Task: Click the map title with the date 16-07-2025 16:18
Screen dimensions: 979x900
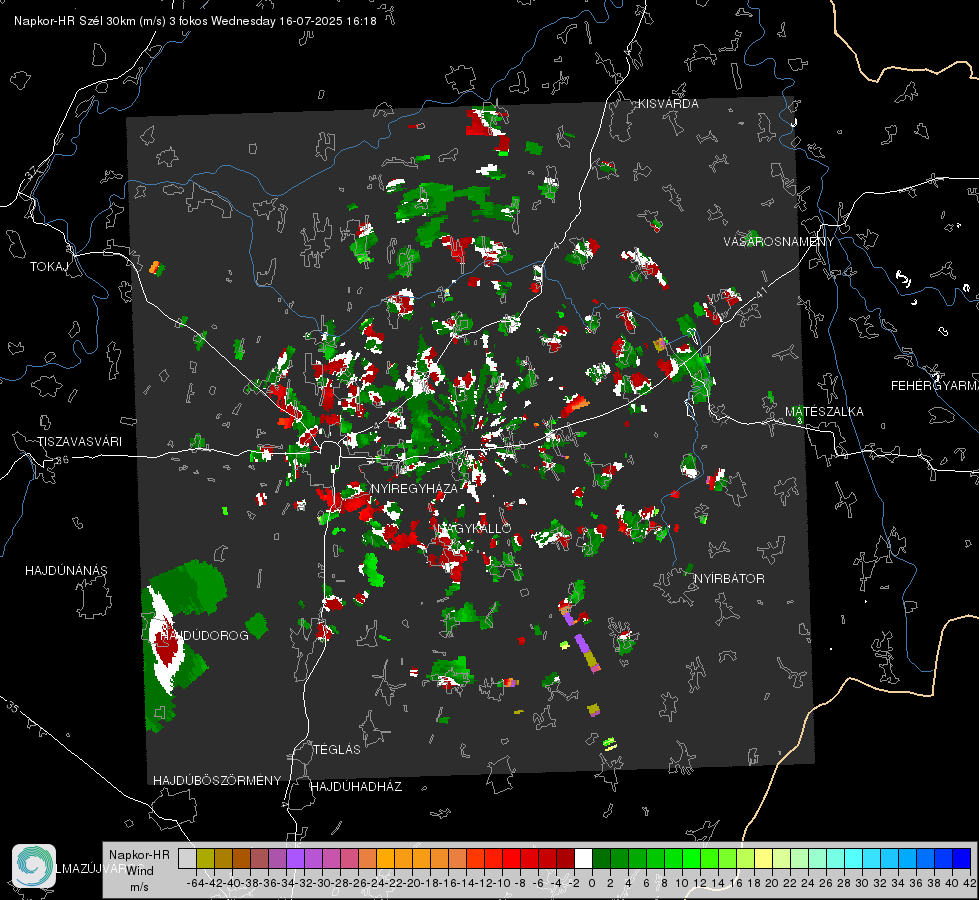Action: pyautogui.click(x=195, y=21)
